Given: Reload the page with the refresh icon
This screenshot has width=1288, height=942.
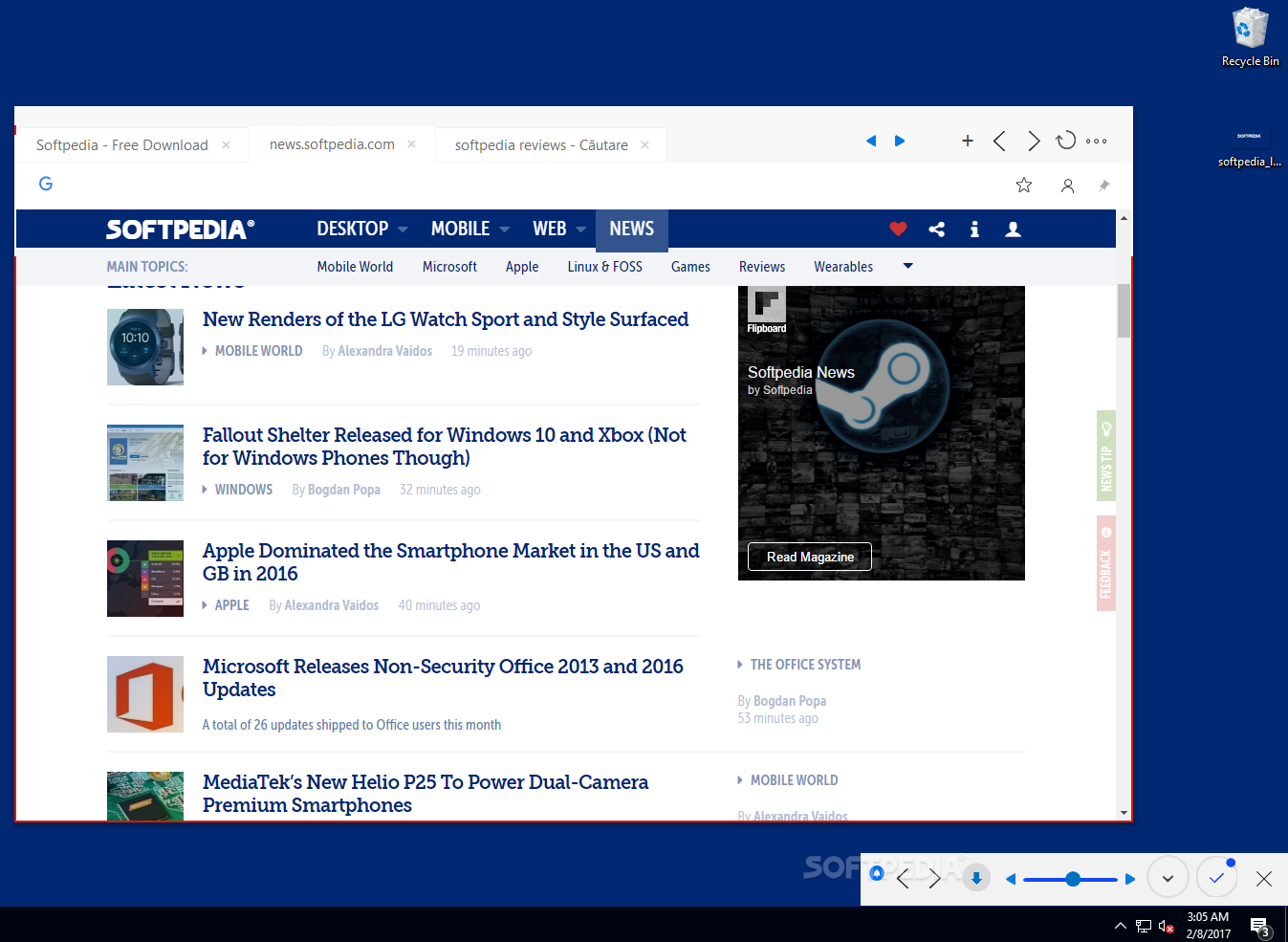Looking at the screenshot, I should pyautogui.click(x=1065, y=141).
